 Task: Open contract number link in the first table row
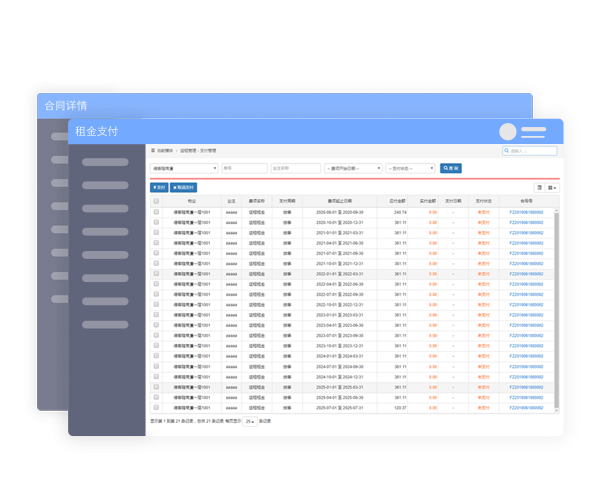pyautogui.click(x=526, y=212)
